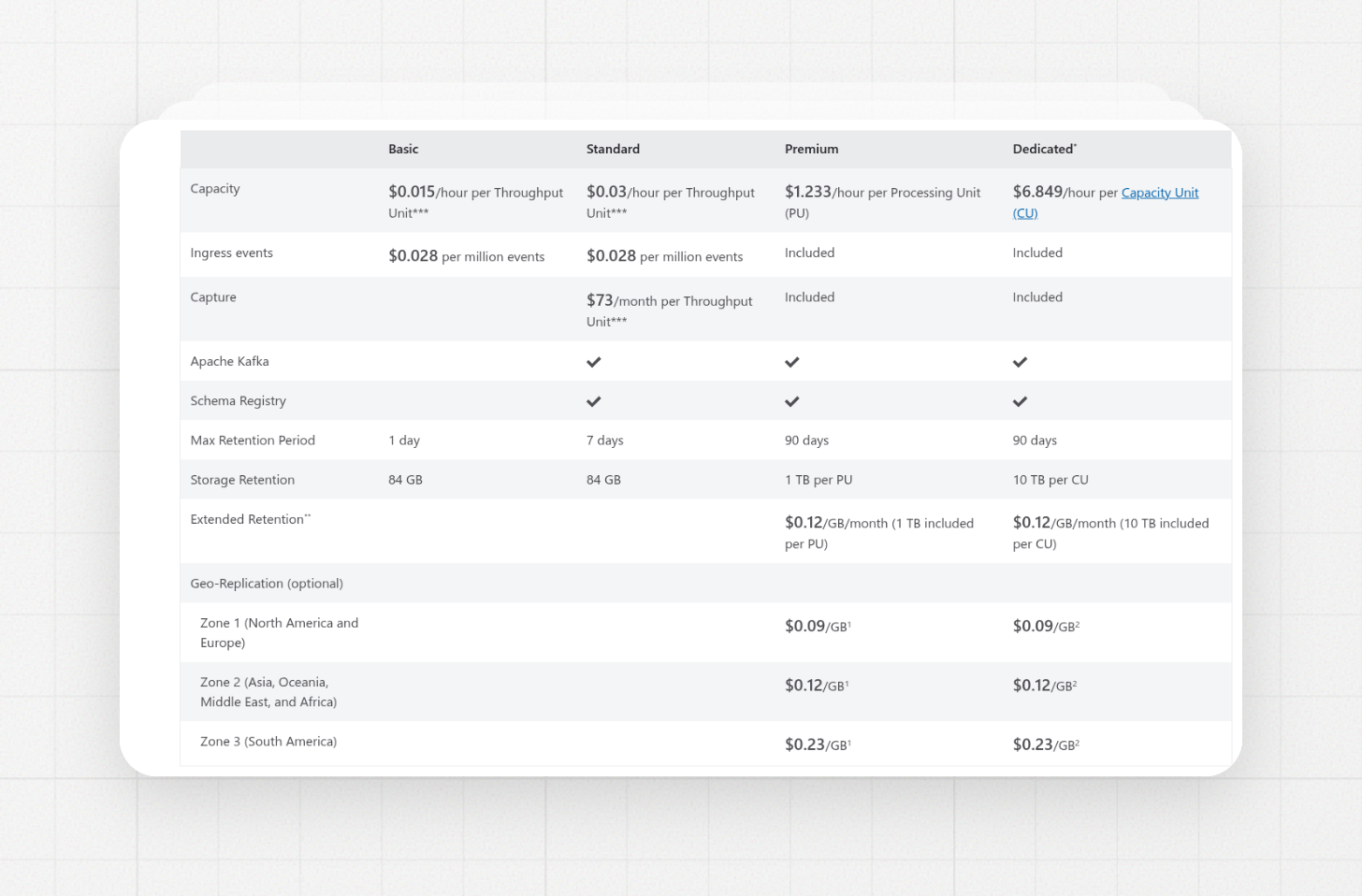Screen dimensions: 1362x896
Task: Click the Dedicated tier Schema Registry checkmark
Action: click(1021, 401)
